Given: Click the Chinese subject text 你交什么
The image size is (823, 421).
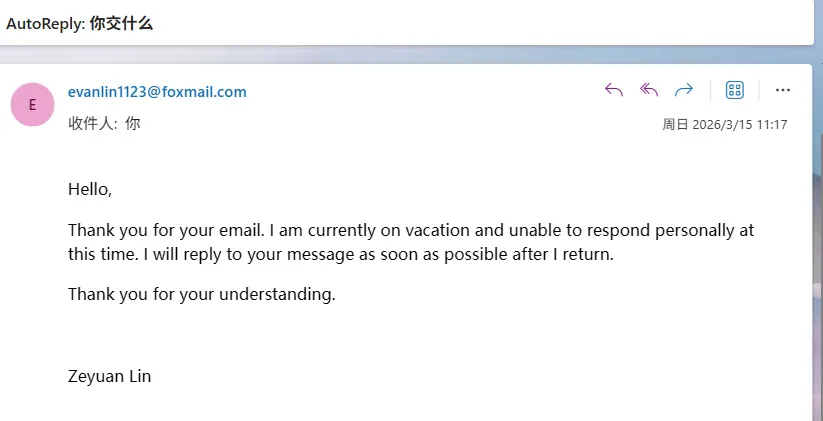Looking at the screenshot, I should tap(121, 24).
